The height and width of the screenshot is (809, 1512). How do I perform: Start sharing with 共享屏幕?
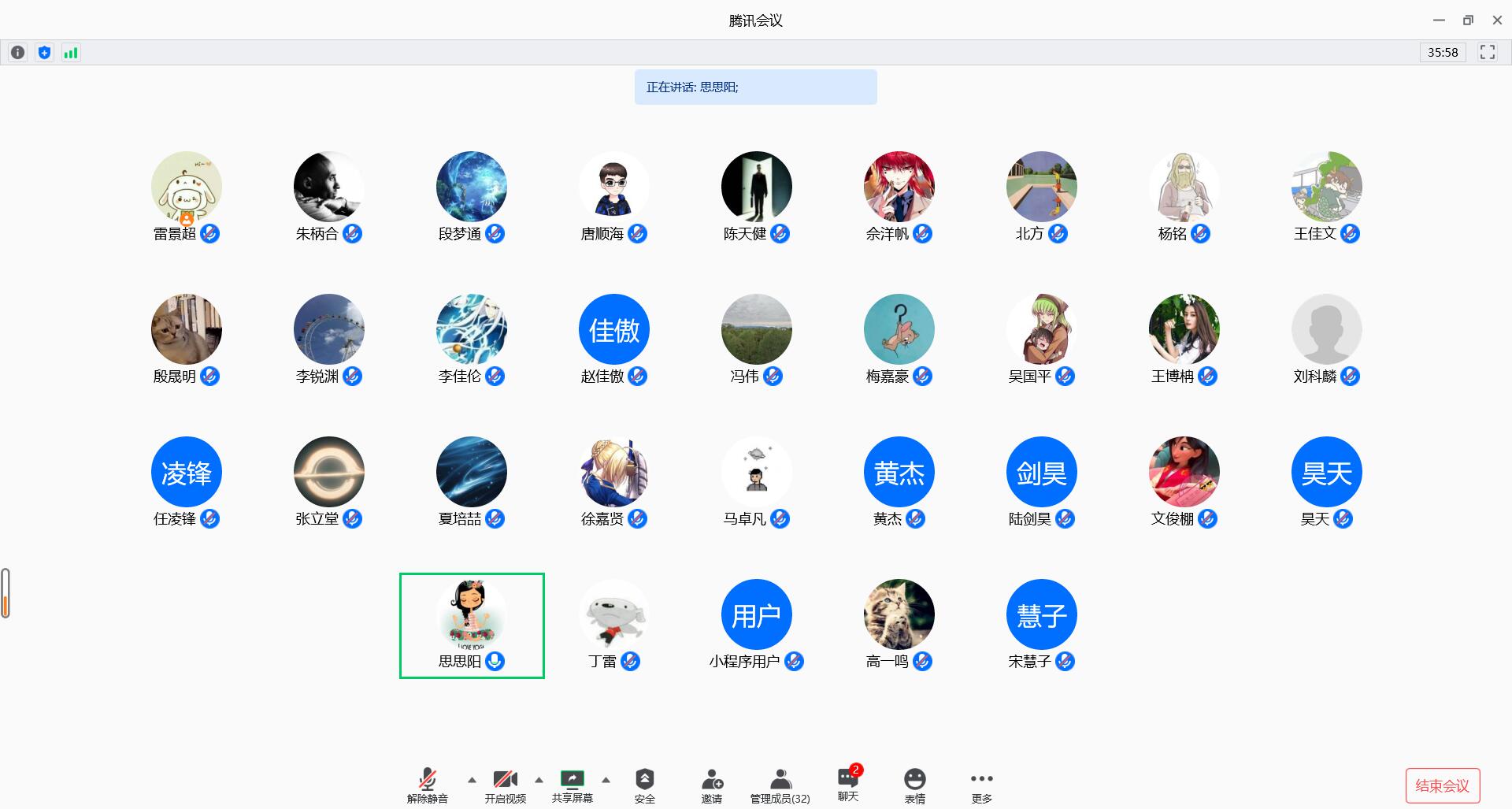[x=572, y=785]
